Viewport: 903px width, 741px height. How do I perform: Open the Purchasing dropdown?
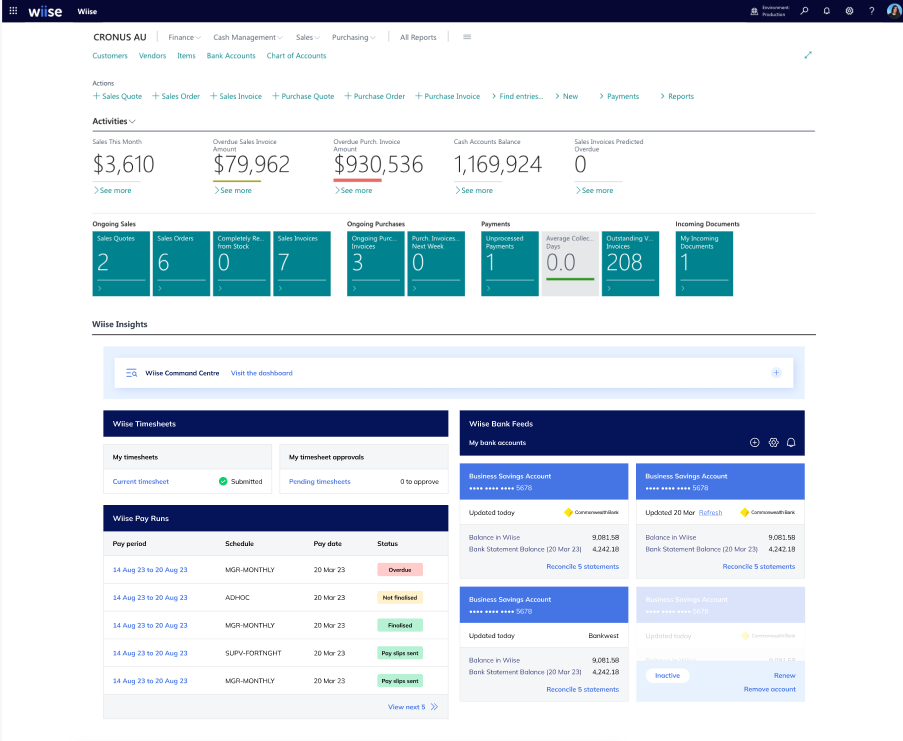[x=354, y=37]
